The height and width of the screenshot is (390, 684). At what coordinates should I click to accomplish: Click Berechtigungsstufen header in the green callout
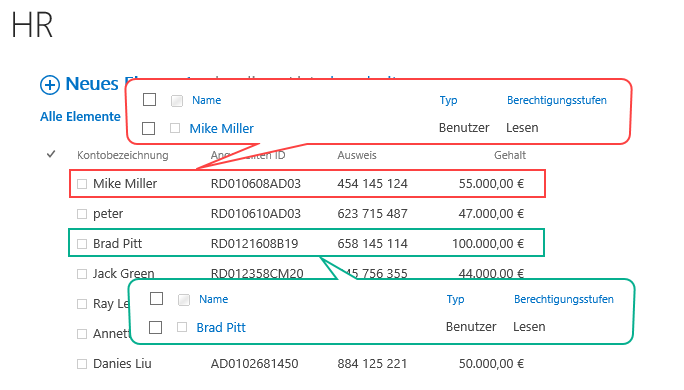click(564, 299)
